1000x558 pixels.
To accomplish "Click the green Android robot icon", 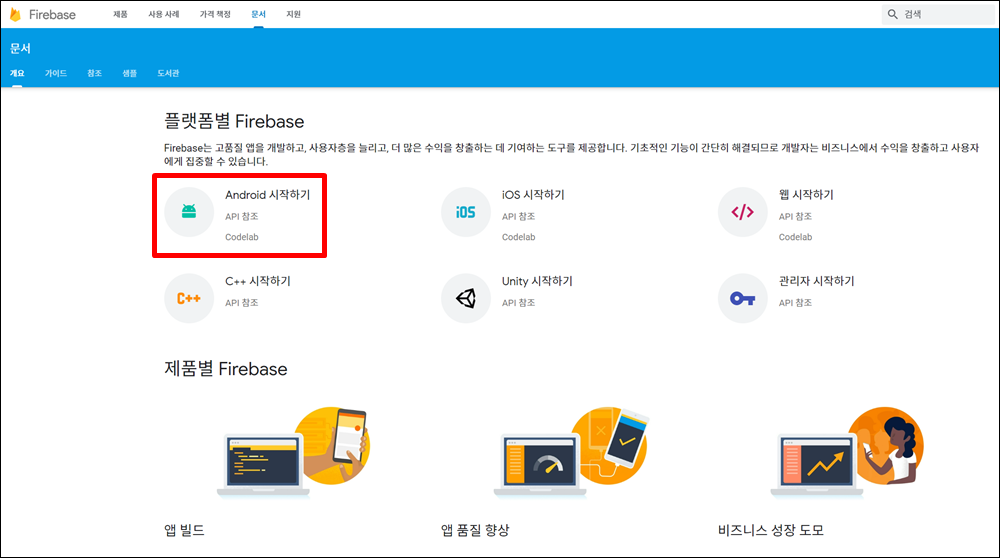I will tap(189, 212).
